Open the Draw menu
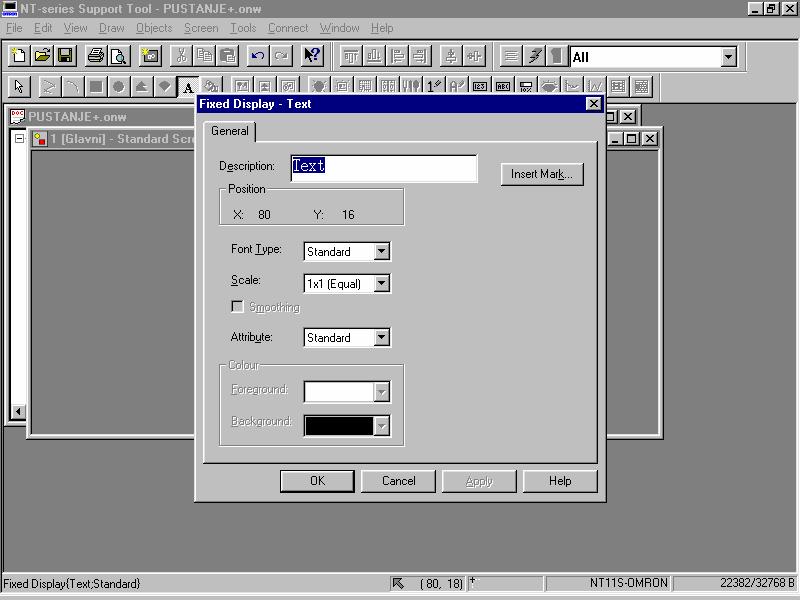 [x=112, y=28]
